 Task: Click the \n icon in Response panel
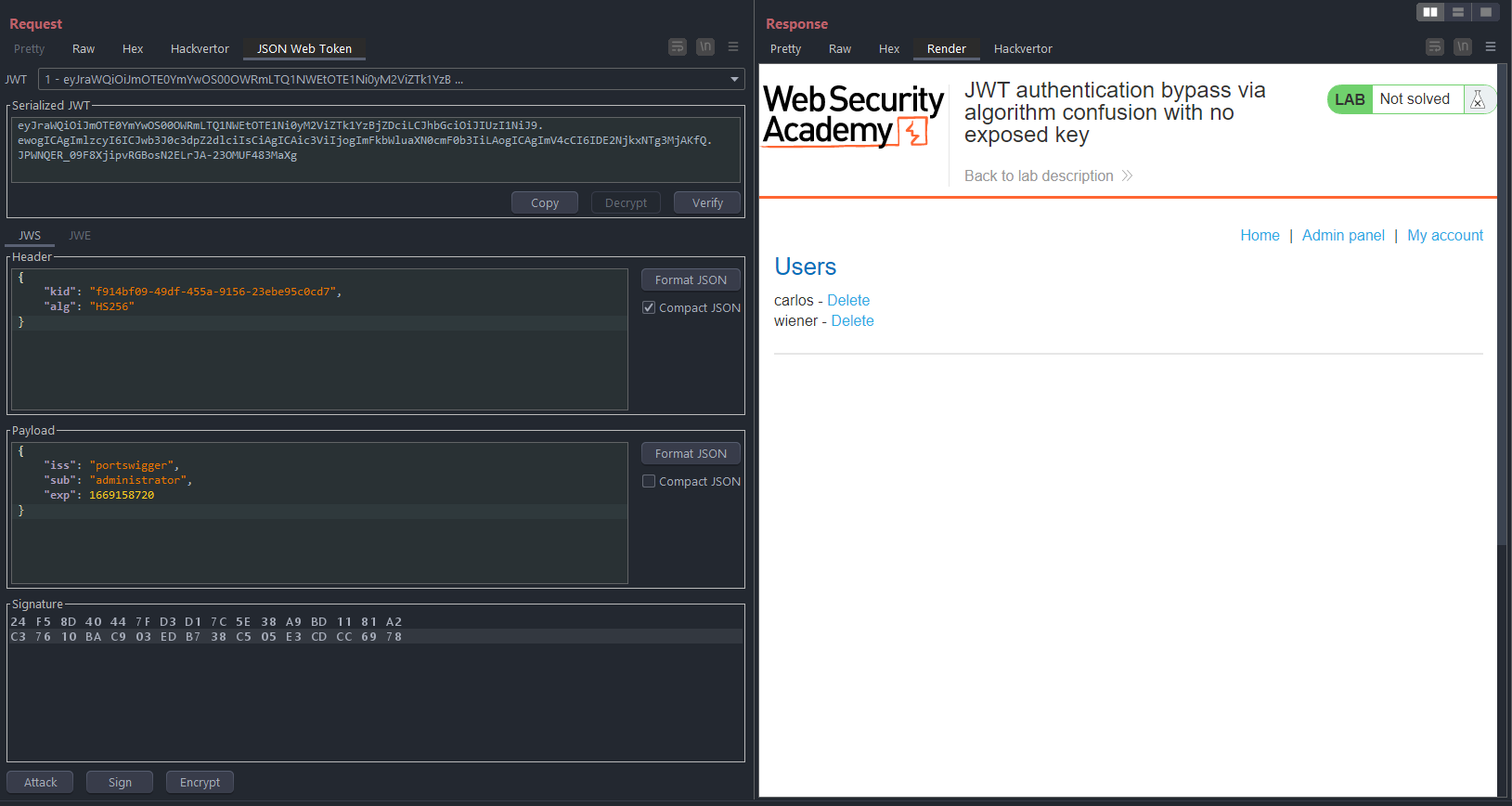[1463, 46]
